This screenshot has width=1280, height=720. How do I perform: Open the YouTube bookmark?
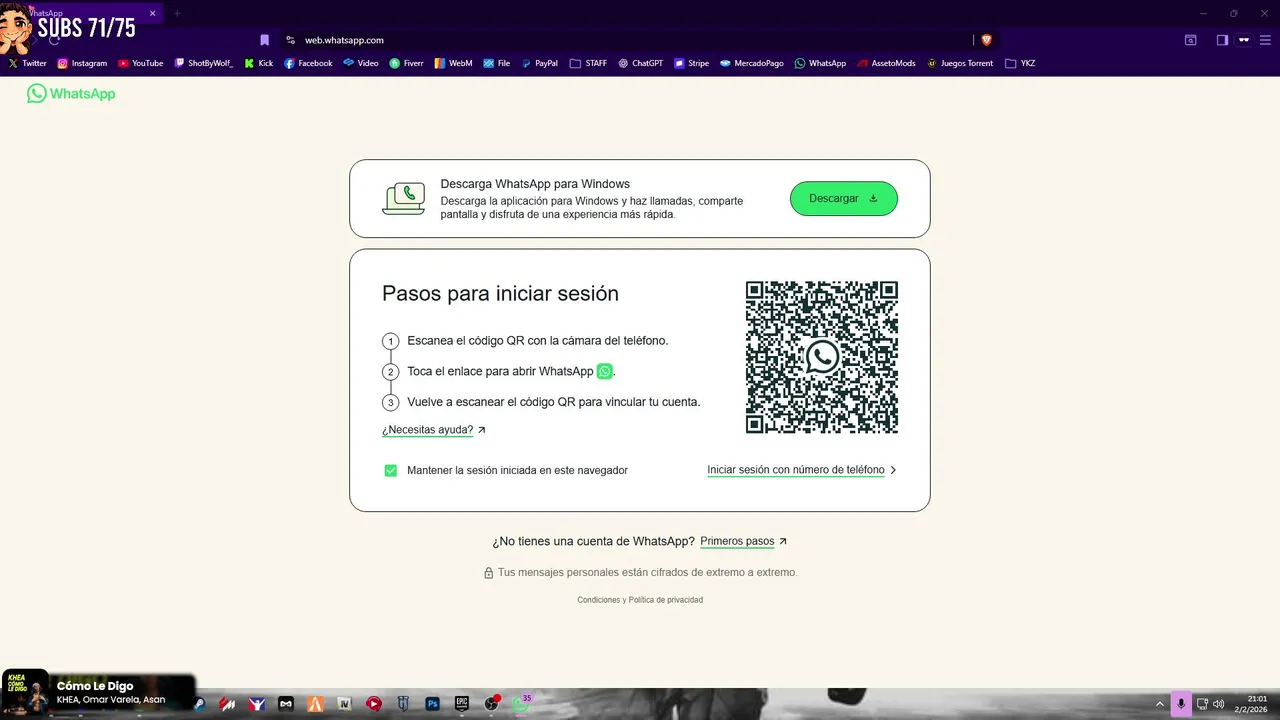pos(141,63)
